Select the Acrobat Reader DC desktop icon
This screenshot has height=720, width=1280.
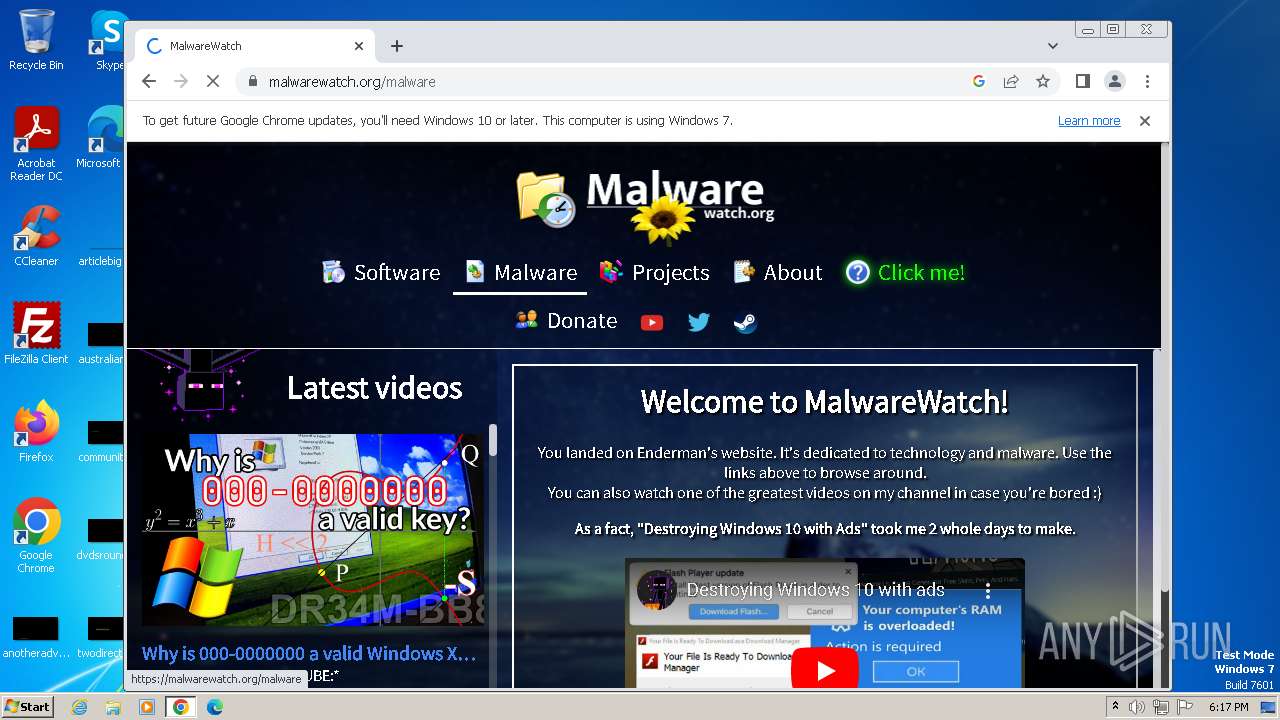click(x=36, y=145)
